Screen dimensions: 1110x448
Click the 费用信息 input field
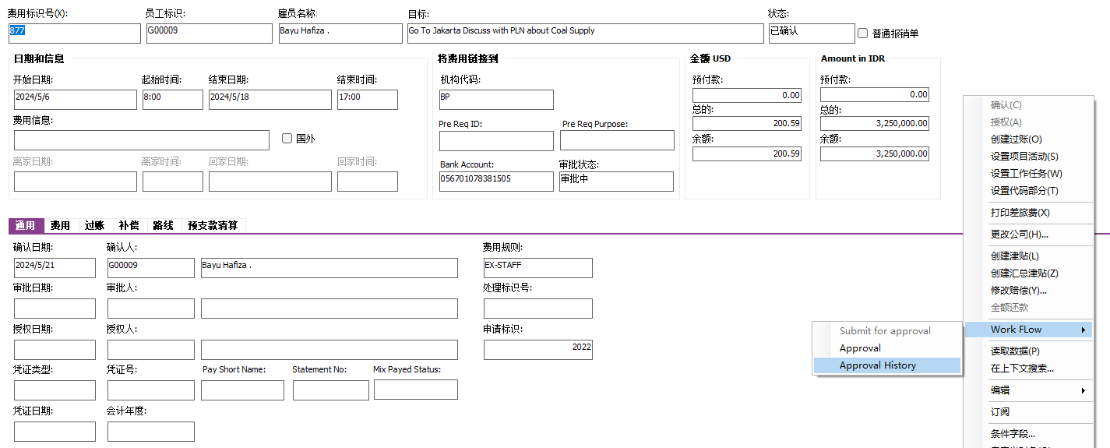[x=141, y=140]
